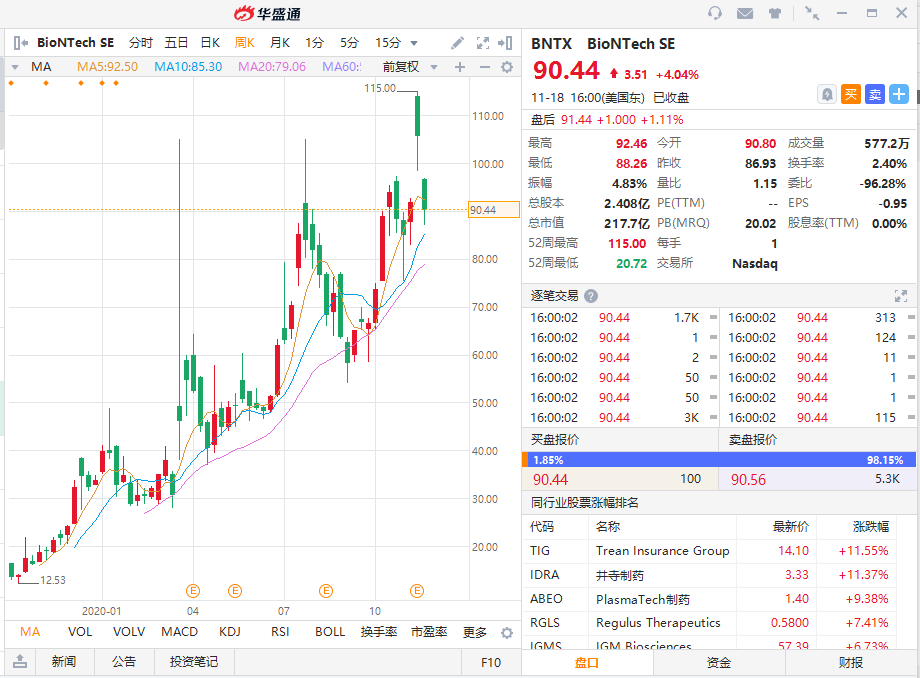Select the 周K weekly chart
This screenshot has width=920, height=678.
[x=245, y=43]
